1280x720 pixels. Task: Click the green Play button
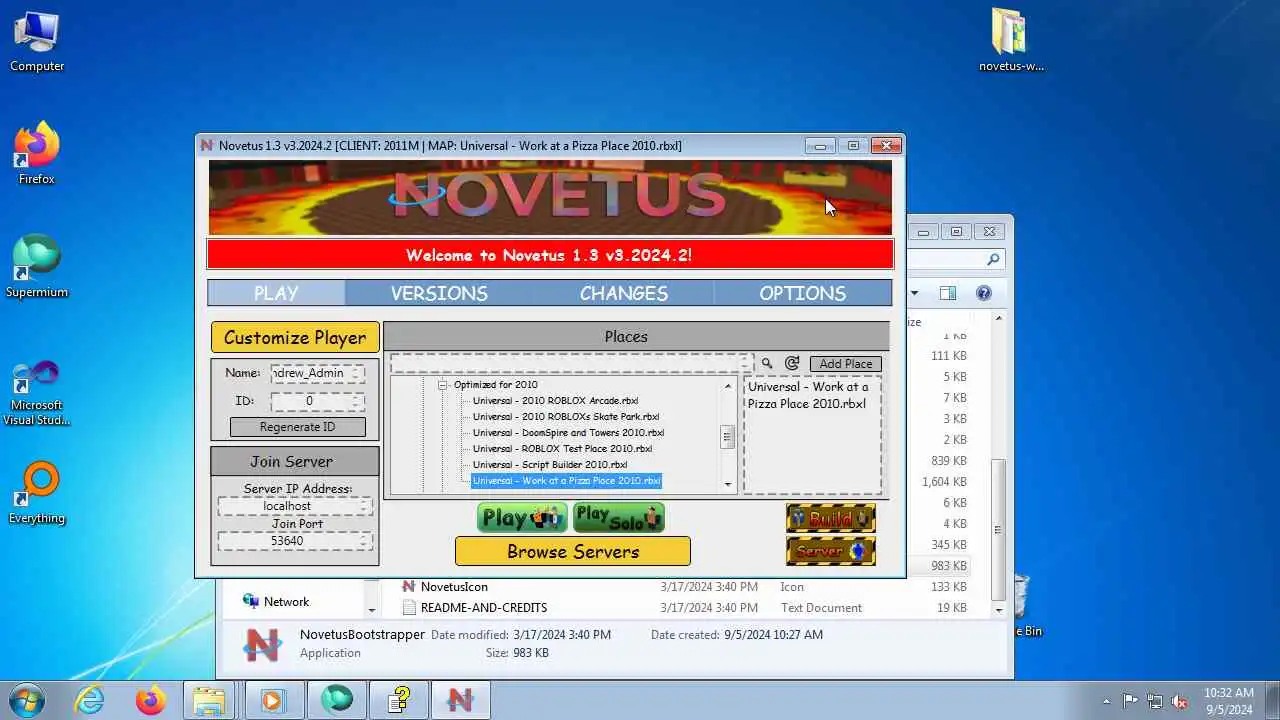pos(522,518)
